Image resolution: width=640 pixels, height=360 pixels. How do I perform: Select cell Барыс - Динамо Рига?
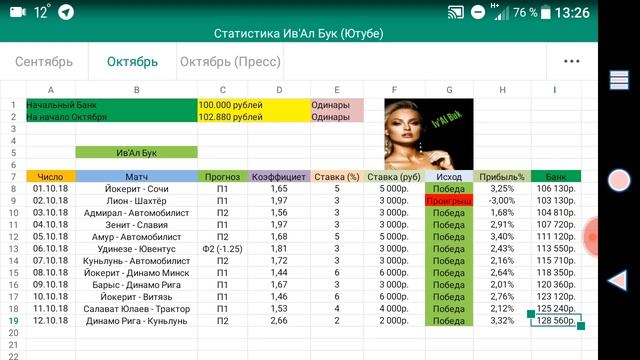click(x=136, y=285)
